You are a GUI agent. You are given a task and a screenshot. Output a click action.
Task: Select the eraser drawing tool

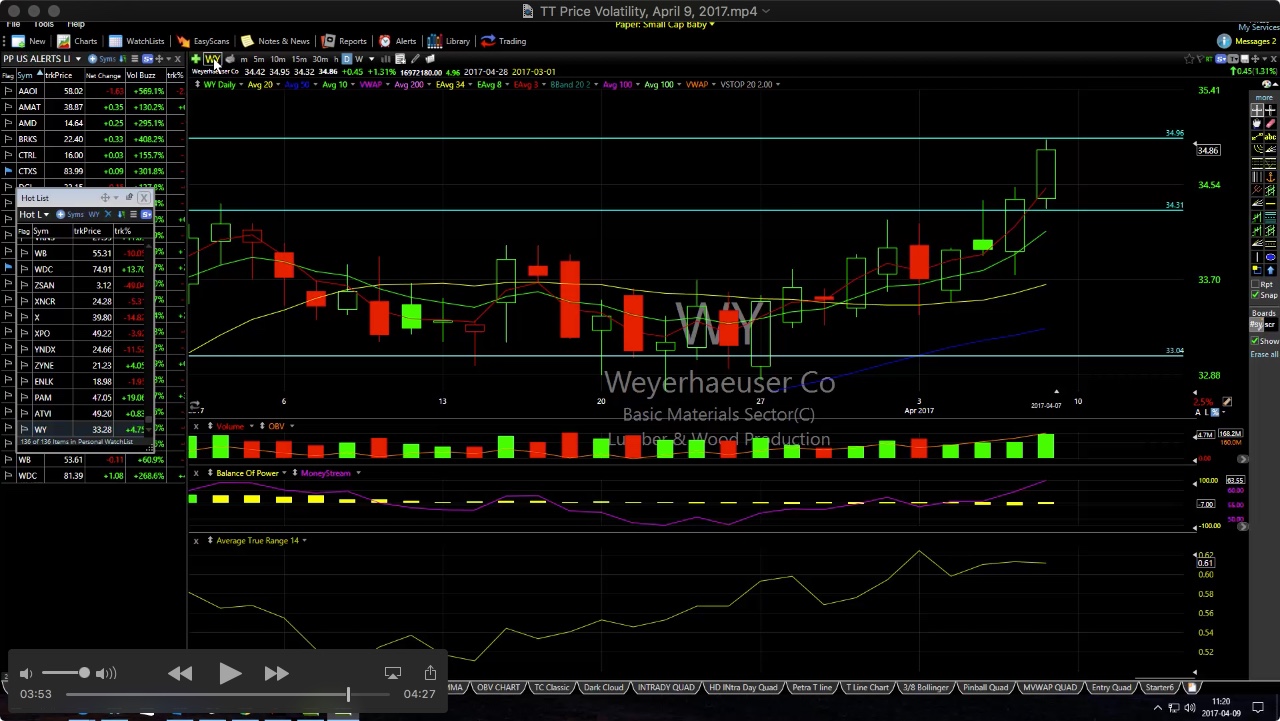point(1270,124)
